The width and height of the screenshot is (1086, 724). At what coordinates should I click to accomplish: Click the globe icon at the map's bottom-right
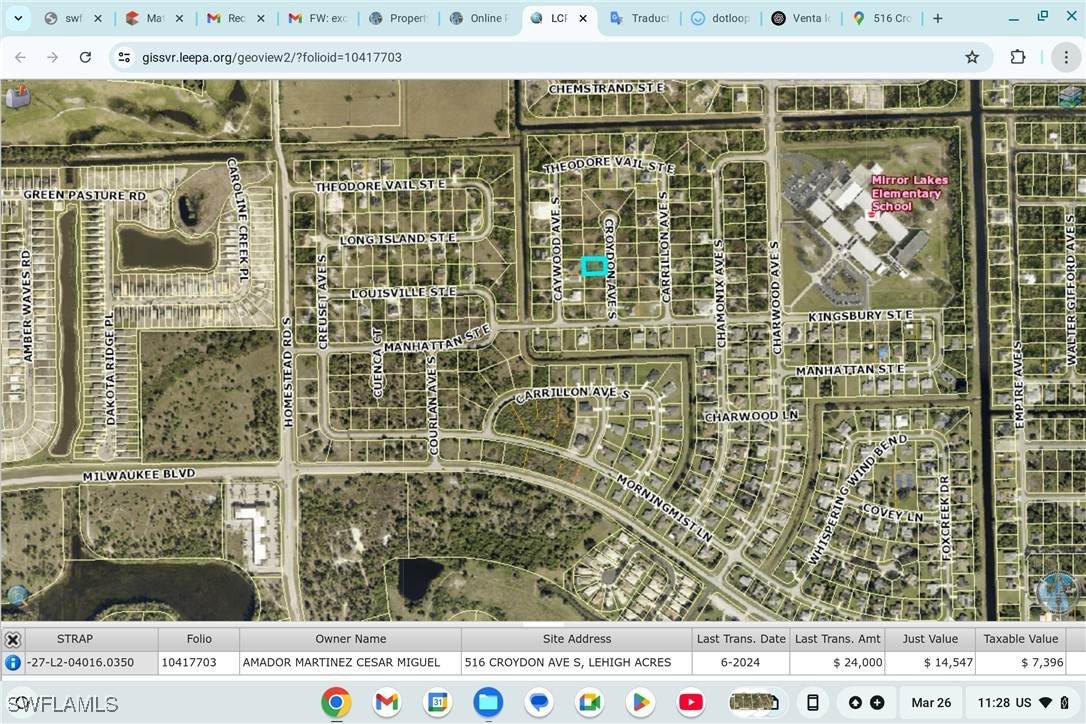coord(1056,592)
